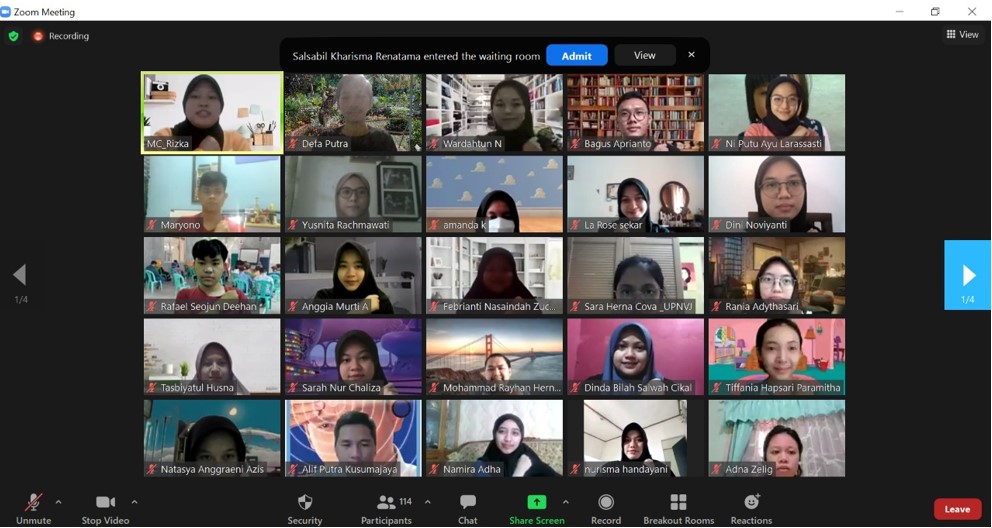Click the green encryption shield icon

[13, 36]
